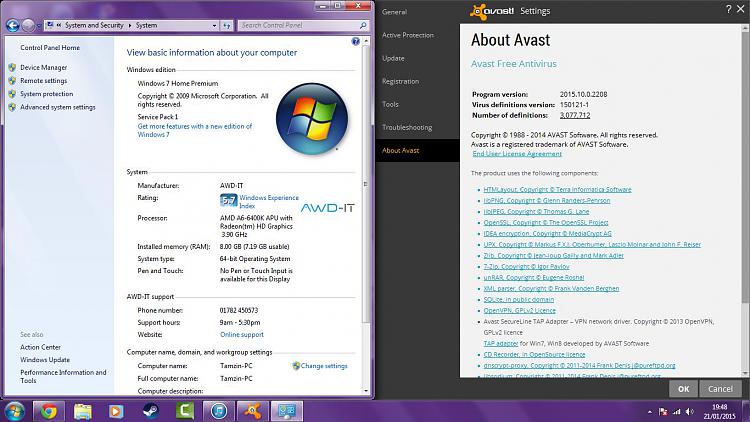Click the Action Center flag tray icon
The width and height of the screenshot is (750, 422).
pos(663,411)
